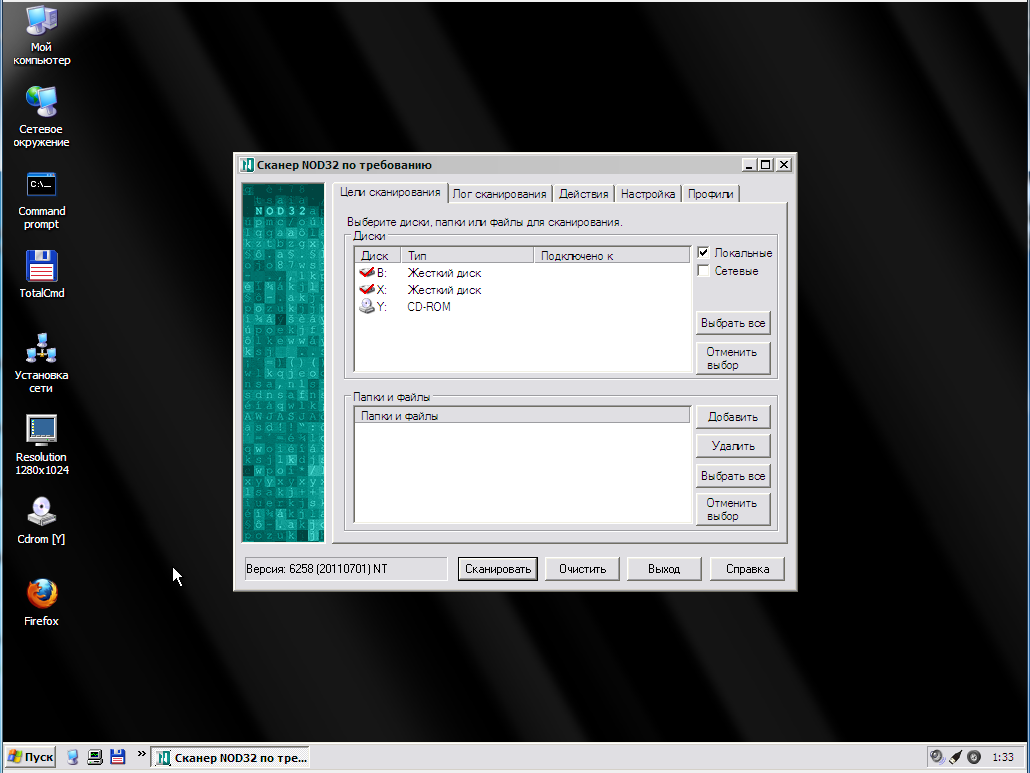Click the Тип column header in disk list
The height and width of the screenshot is (773, 1030).
point(466,256)
